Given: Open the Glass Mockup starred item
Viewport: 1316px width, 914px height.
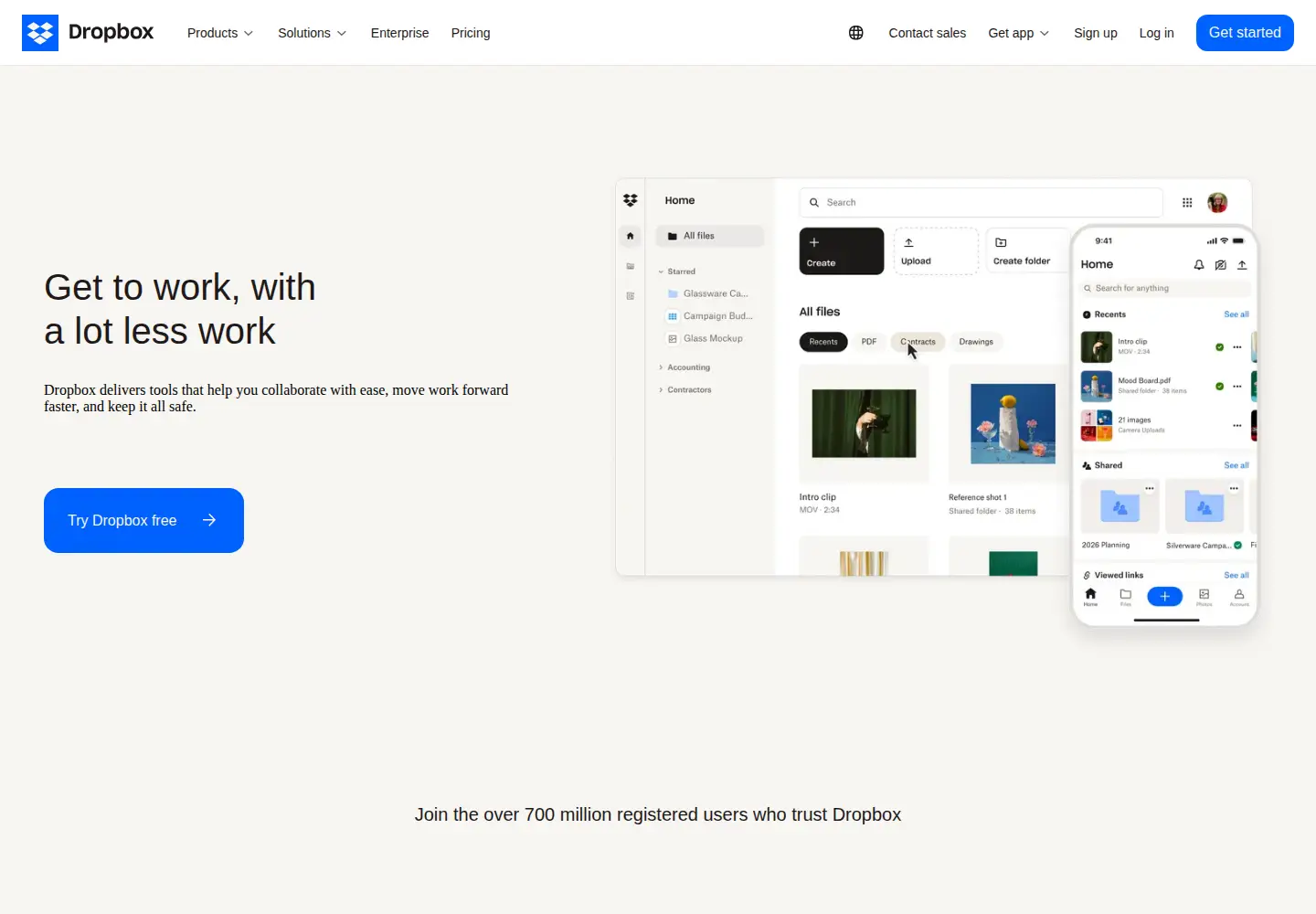Looking at the screenshot, I should [x=706, y=338].
